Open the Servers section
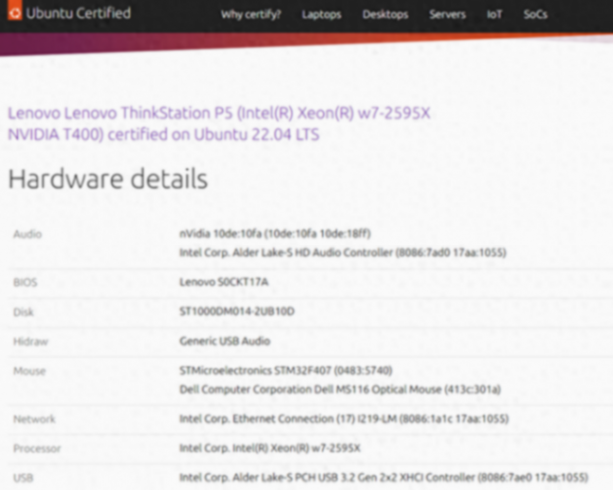Viewport: 613px width, 490px height. 447,14
